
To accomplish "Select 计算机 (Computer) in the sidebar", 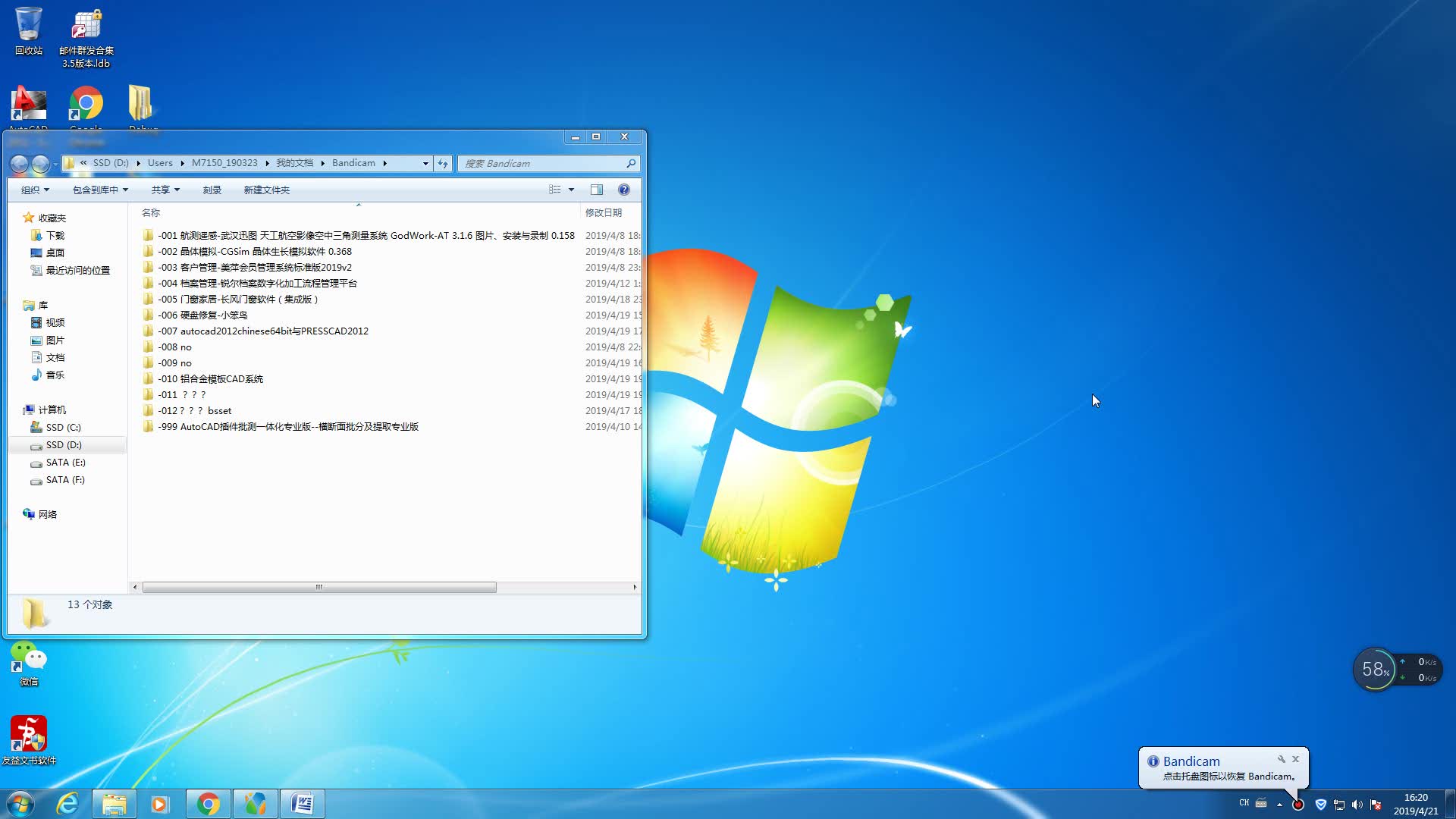I will coord(45,409).
